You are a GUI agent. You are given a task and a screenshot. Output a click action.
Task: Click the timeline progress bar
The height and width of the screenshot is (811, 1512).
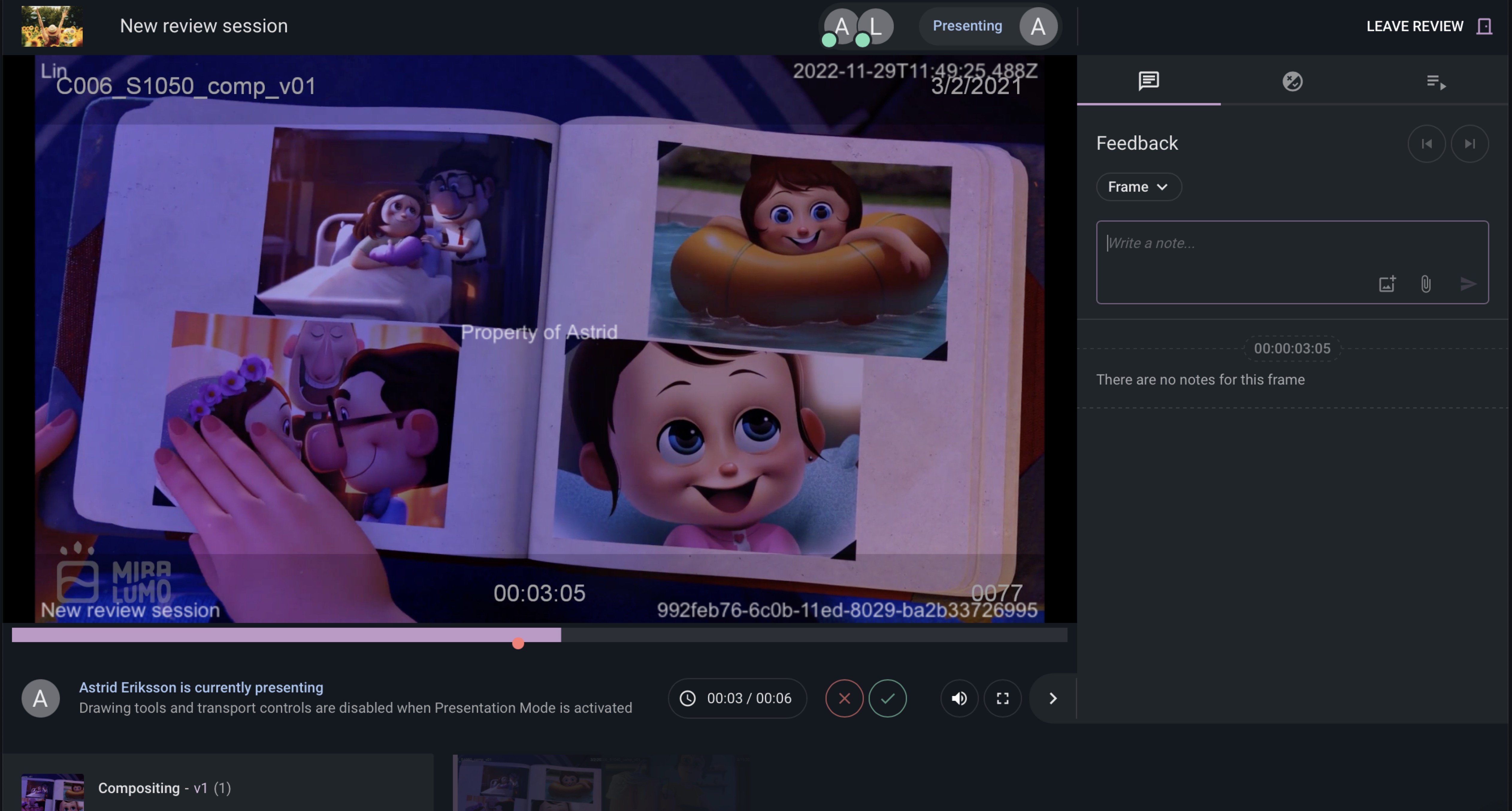click(539, 634)
